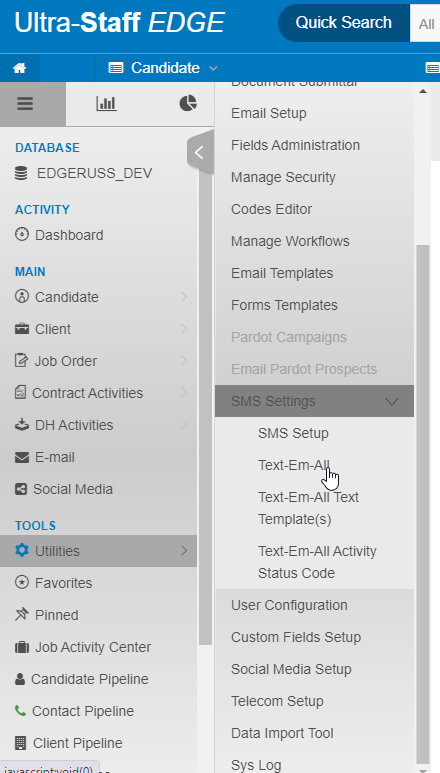
Task: Click the Dashboard gauge icon
Action: tap(22, 235)
